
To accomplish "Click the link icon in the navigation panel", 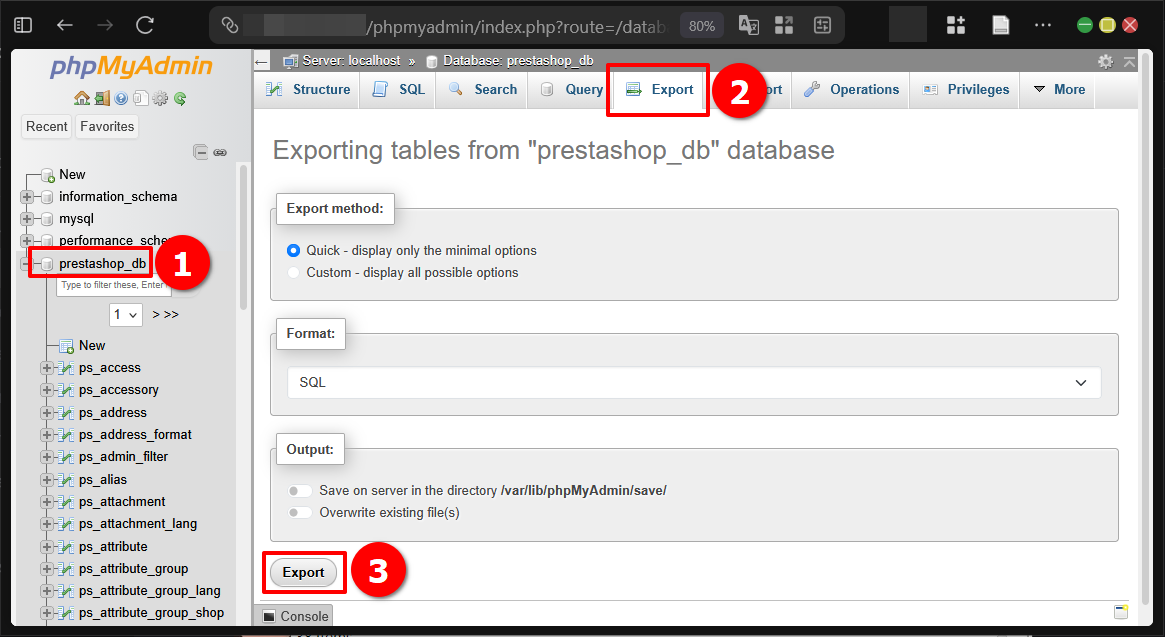I will coord(220,152).
